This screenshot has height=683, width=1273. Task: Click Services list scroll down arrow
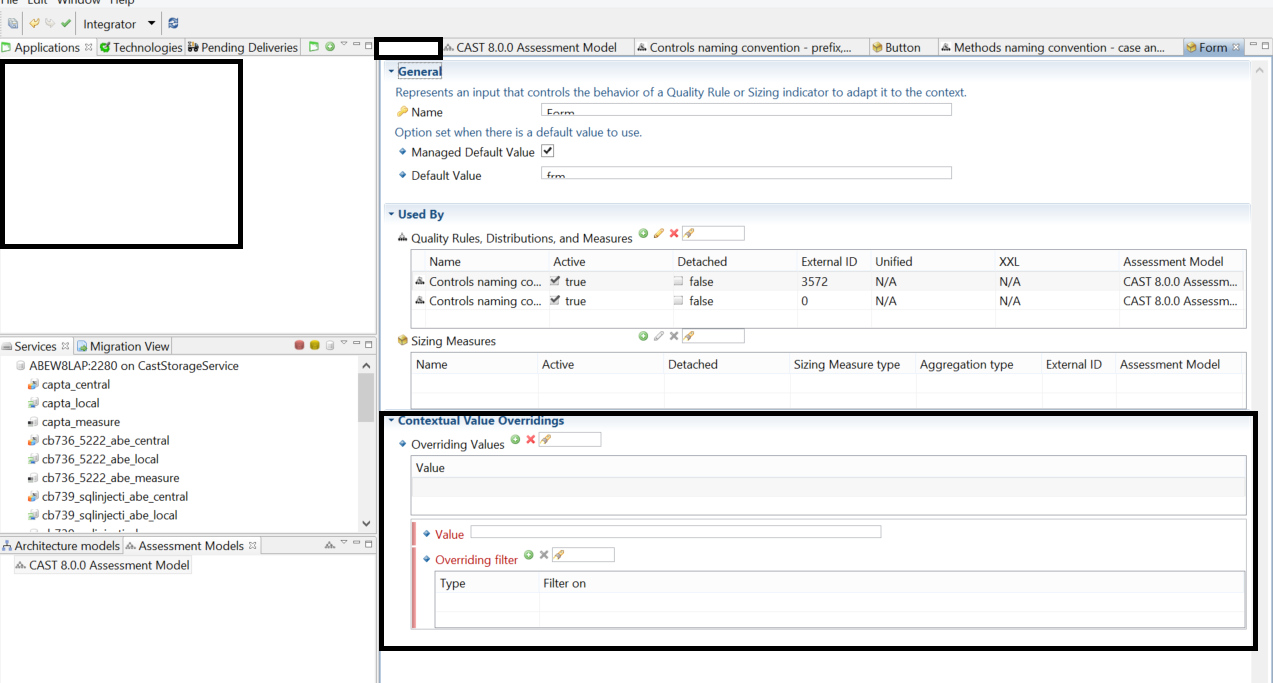(365, 524)
